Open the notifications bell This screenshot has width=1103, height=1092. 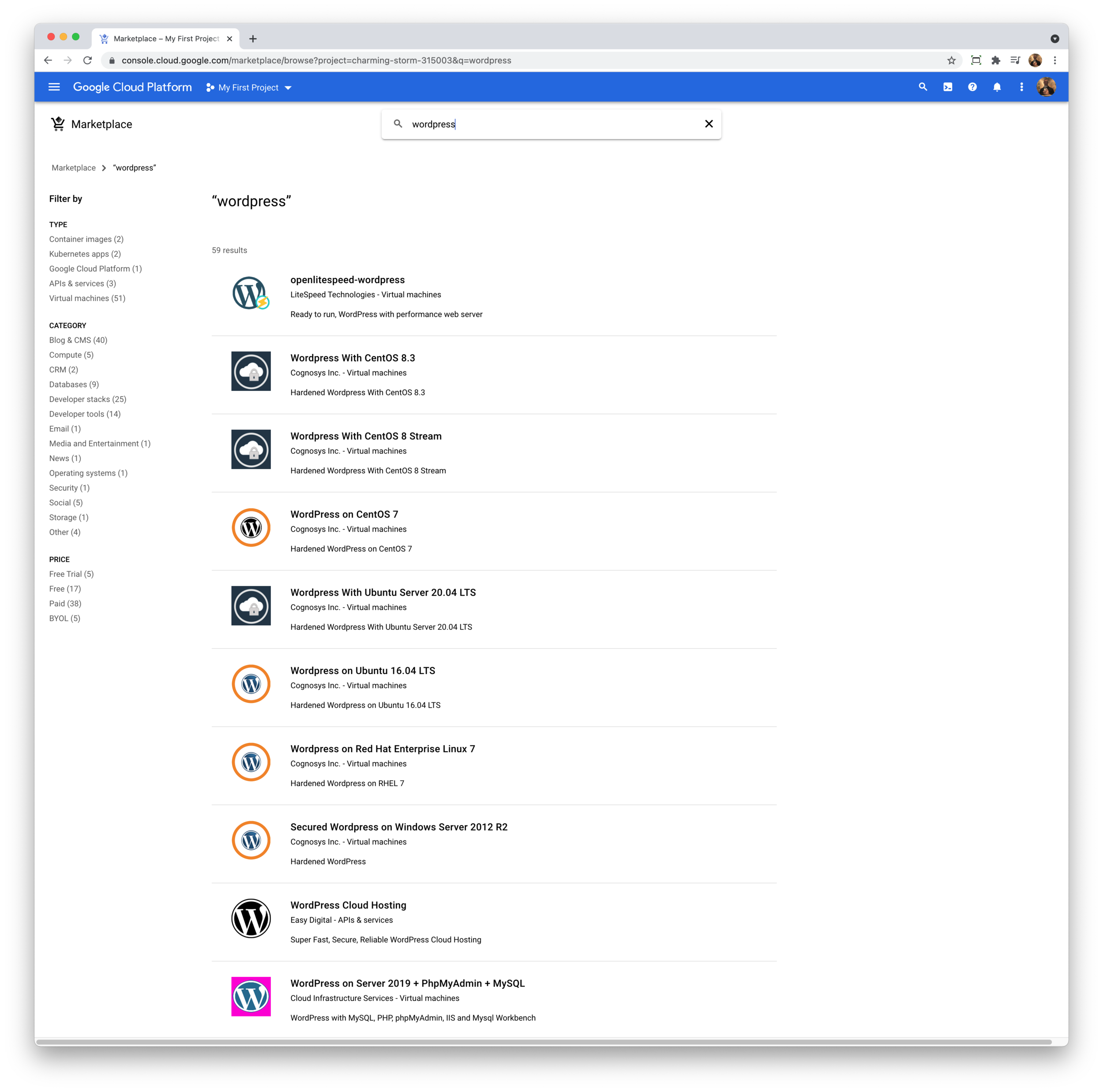[x=997, y=87]
